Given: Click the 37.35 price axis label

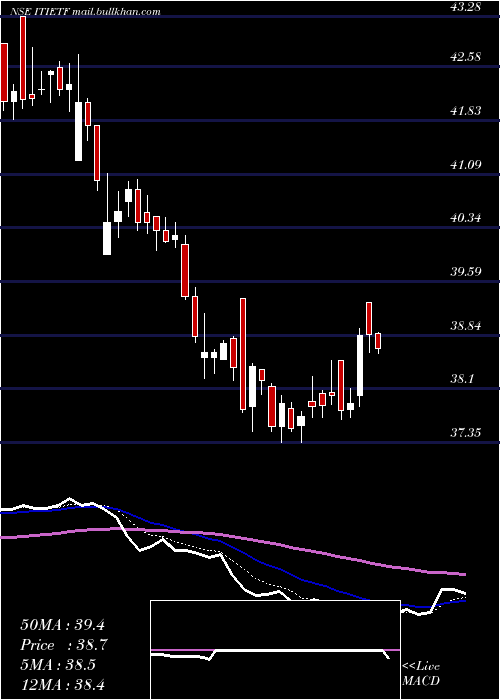Looking at the screenshot, I should point(466,432).
